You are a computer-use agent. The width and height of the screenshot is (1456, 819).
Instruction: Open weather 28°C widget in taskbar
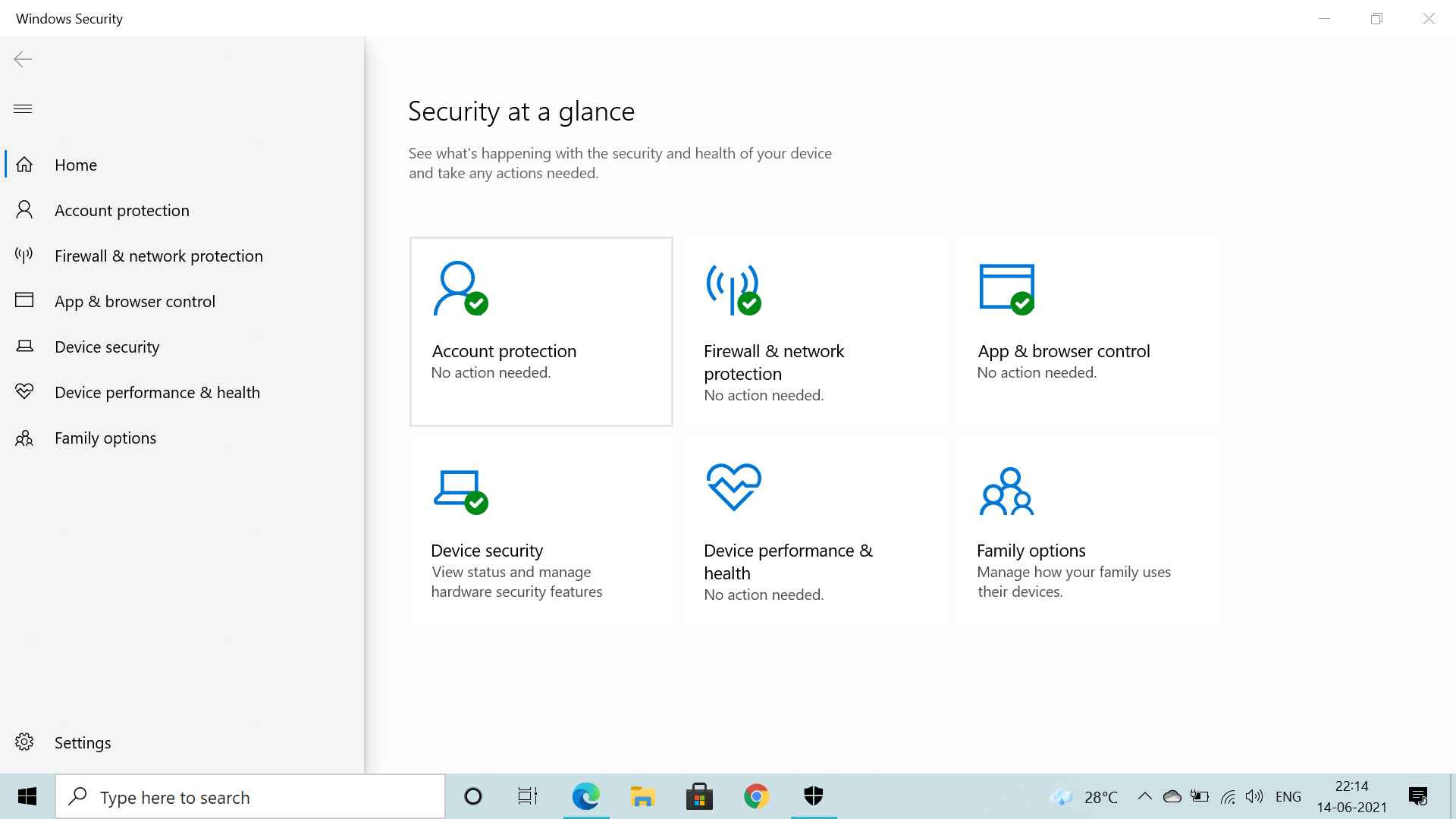pos(1084,797)
